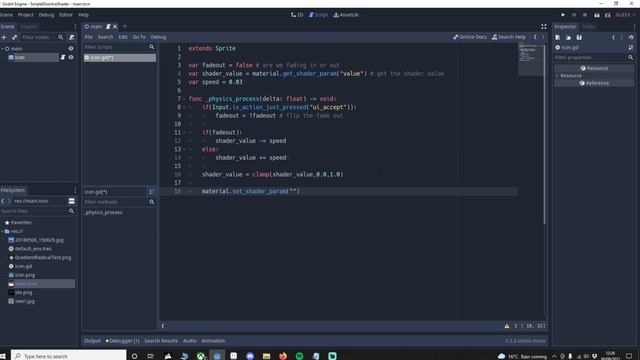
Task: Add a new node in Scene dock
Action: [4, 37]
